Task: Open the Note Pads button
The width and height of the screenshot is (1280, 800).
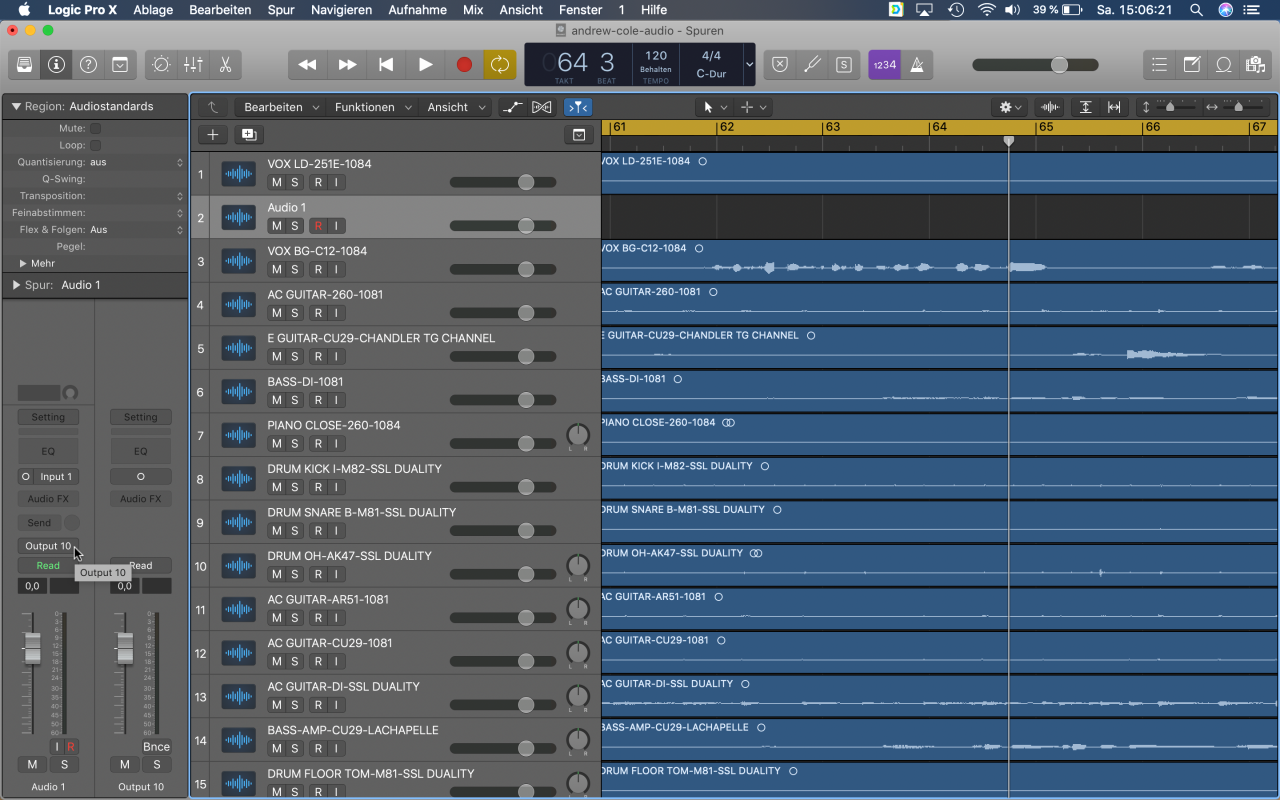Action: 1191,64
